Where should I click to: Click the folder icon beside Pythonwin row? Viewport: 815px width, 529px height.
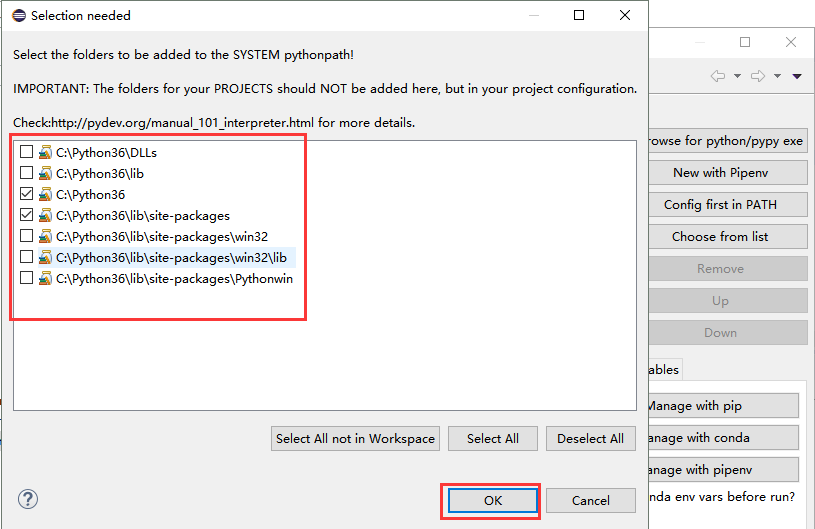pyautogui.click(x=45, y=279)
